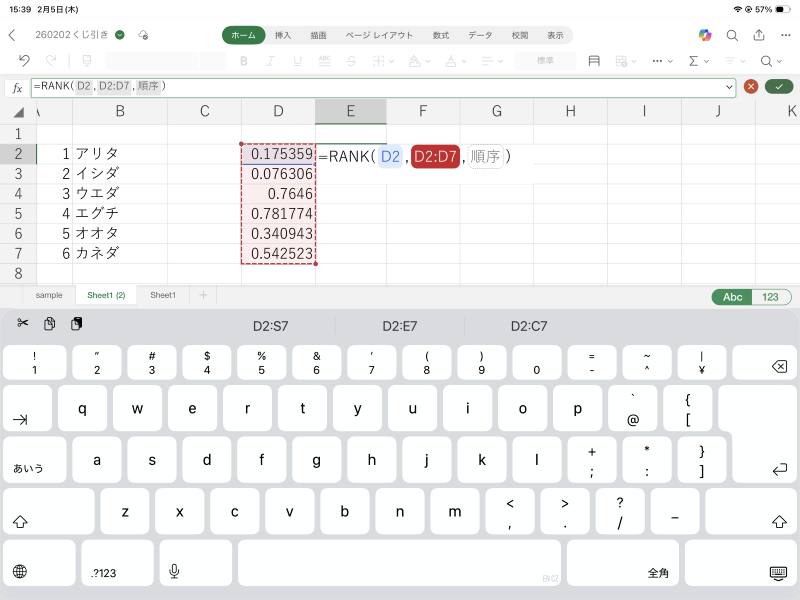800x600 pixels.
Task: Tap the 順序 argument placeholder in cell
Action: (x=485, y=156)
